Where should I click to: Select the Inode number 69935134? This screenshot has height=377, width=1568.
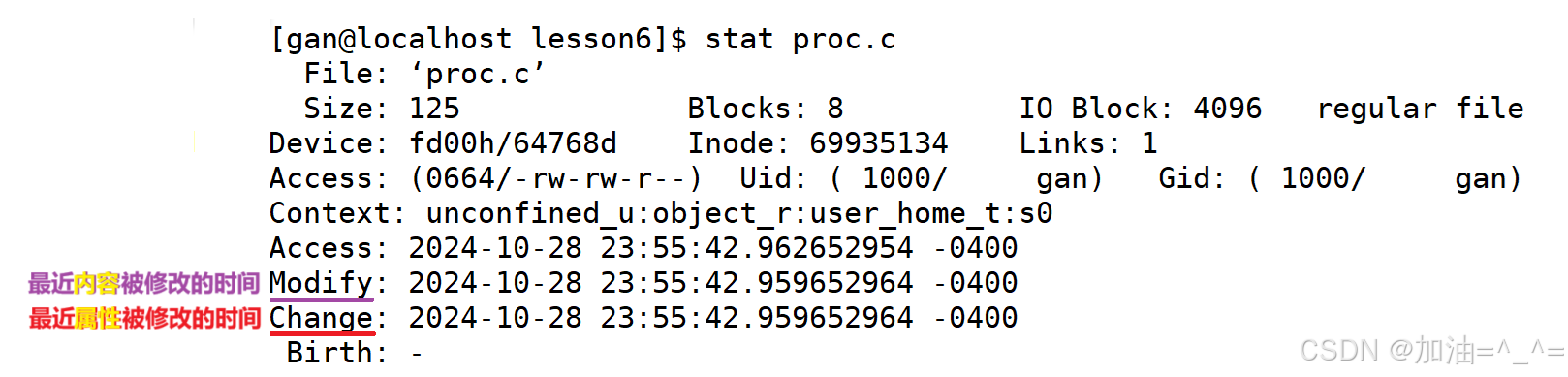(879, 143)
